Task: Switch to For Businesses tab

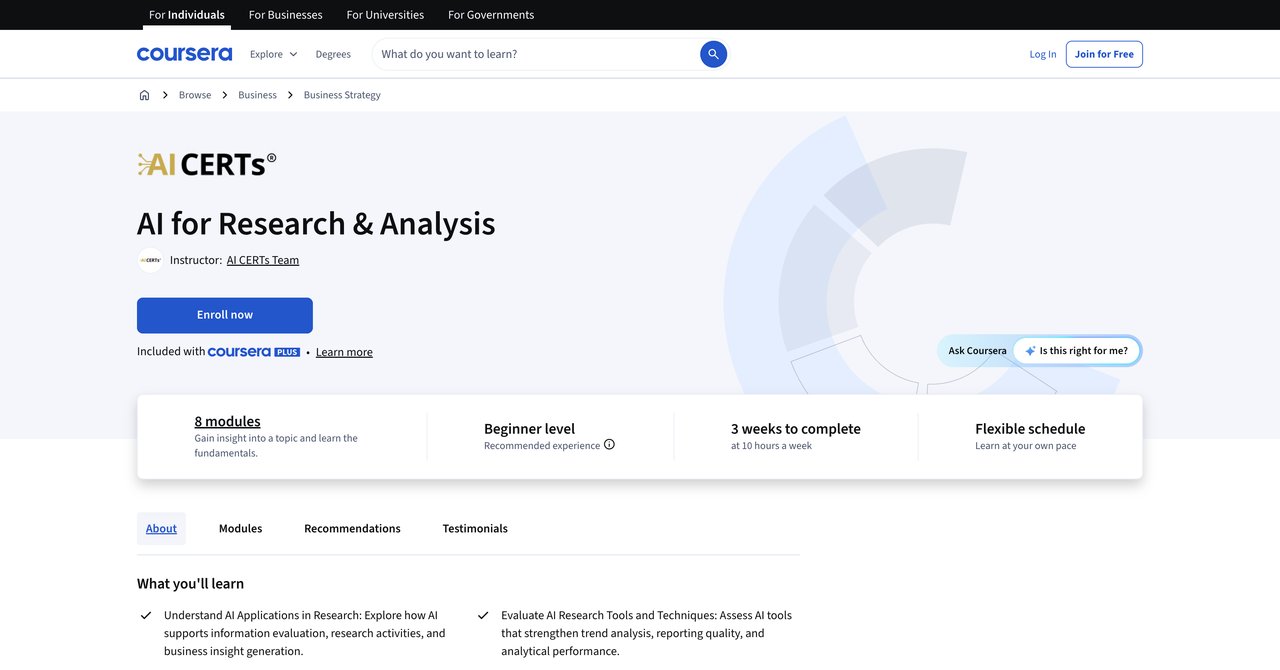Action: point(285,15)
